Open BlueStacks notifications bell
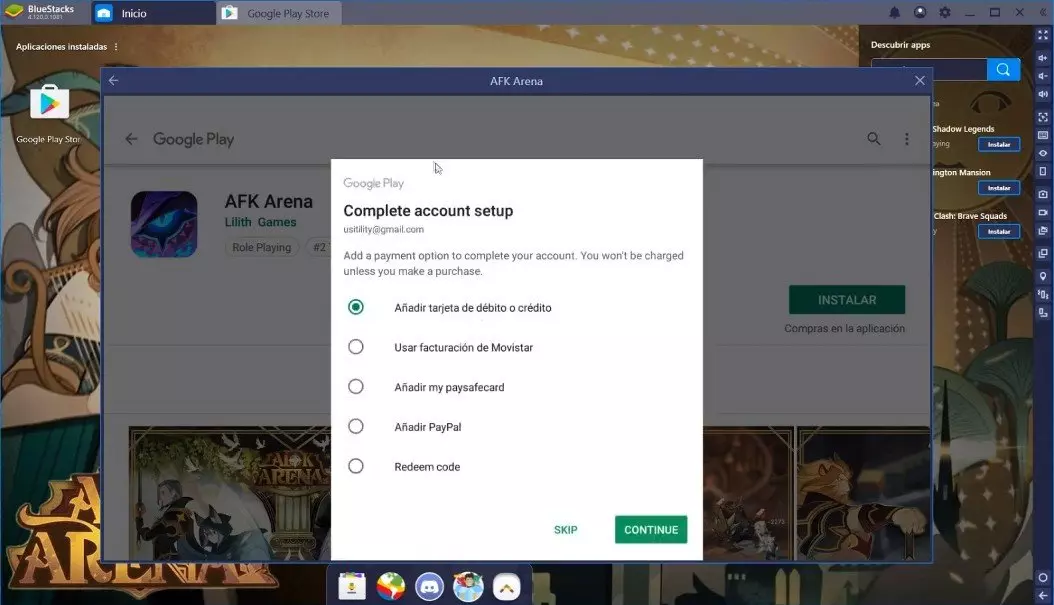Image resolution: width=1054 pixels, height=605 pixels. point(894,13)
